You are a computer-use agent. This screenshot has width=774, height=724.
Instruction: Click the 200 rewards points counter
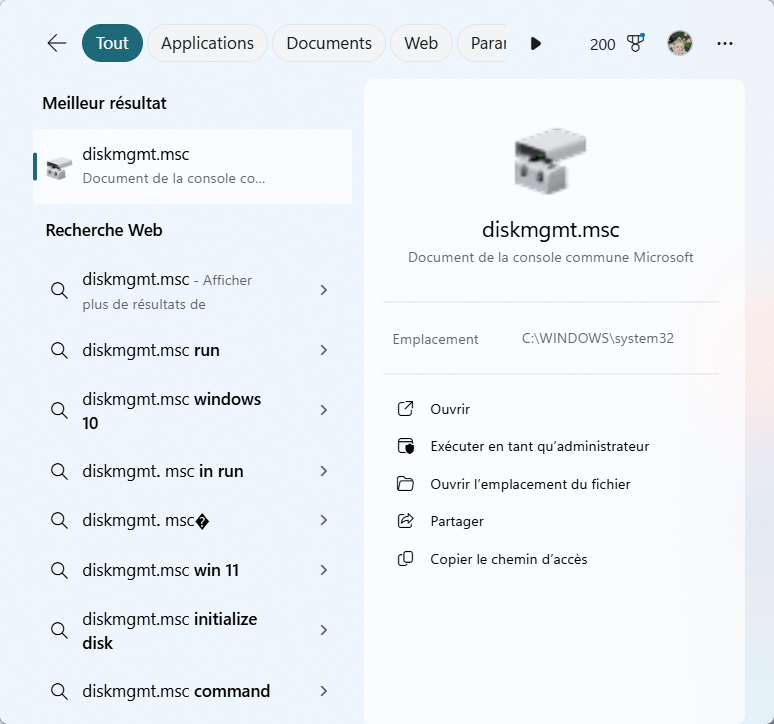[602, 45]
